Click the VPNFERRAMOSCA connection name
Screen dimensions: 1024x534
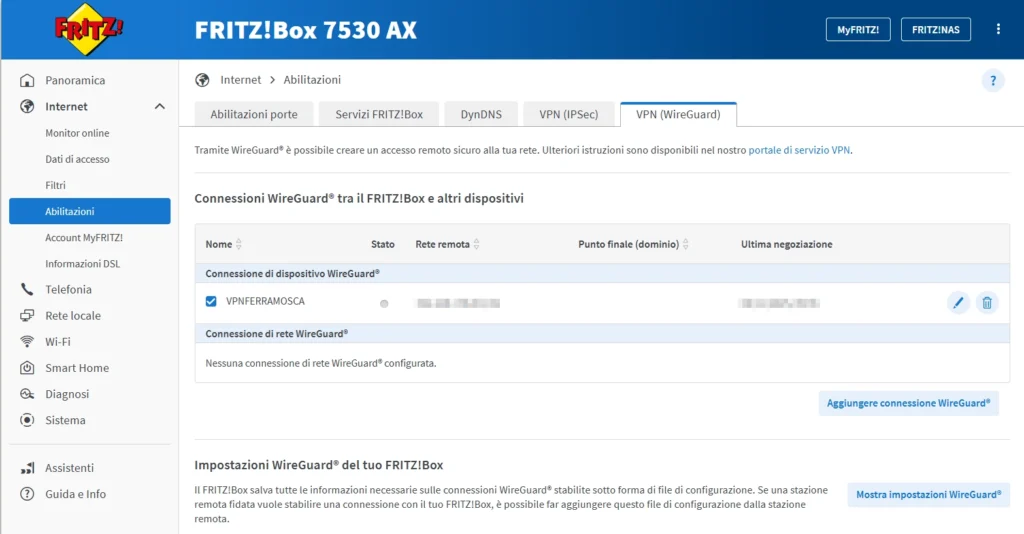tap(265, 301)
